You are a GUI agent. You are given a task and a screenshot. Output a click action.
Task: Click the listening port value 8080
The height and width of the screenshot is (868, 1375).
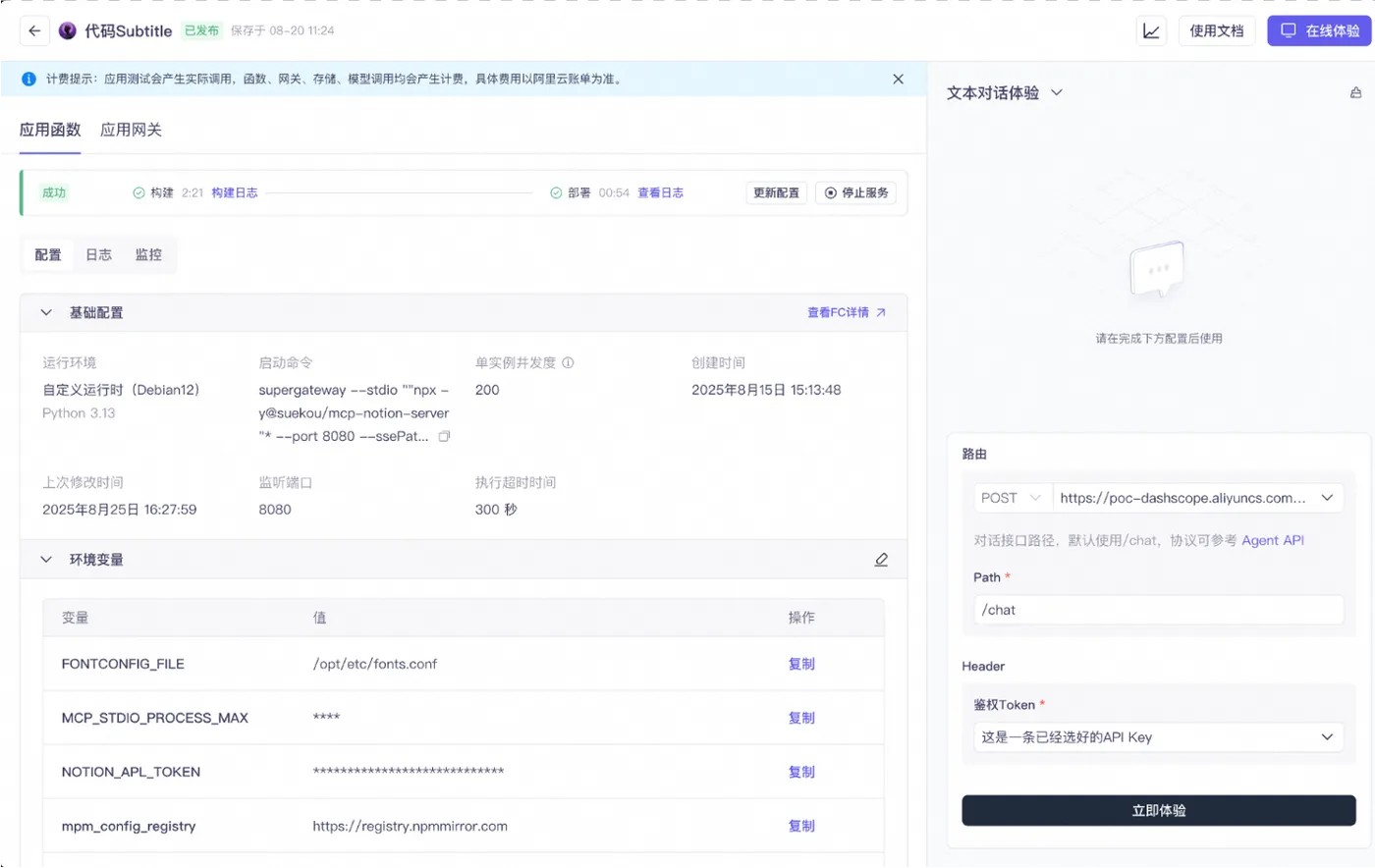275,510
